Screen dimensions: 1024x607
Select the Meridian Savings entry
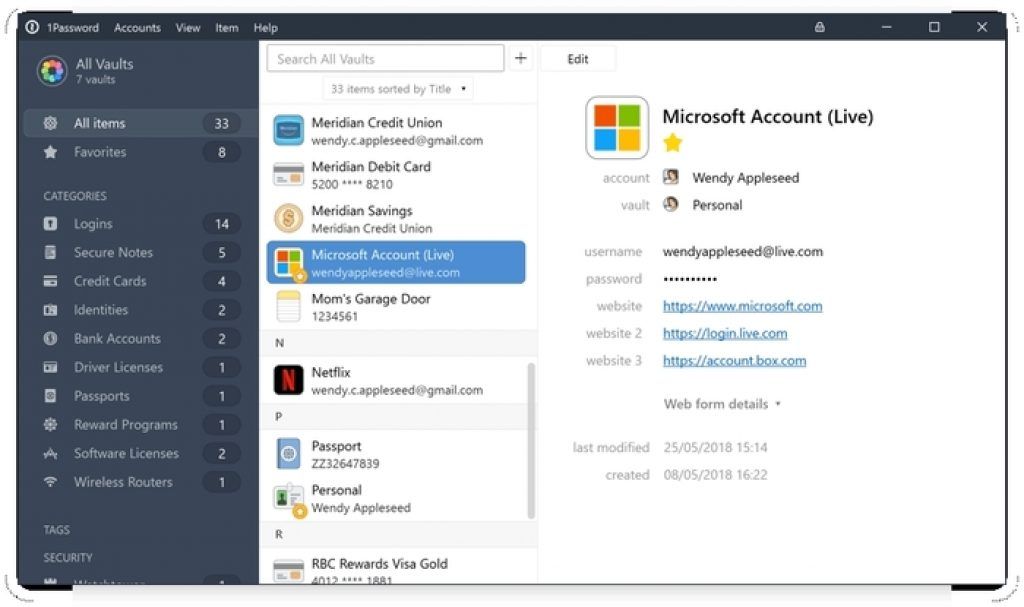tap(398, 219)
